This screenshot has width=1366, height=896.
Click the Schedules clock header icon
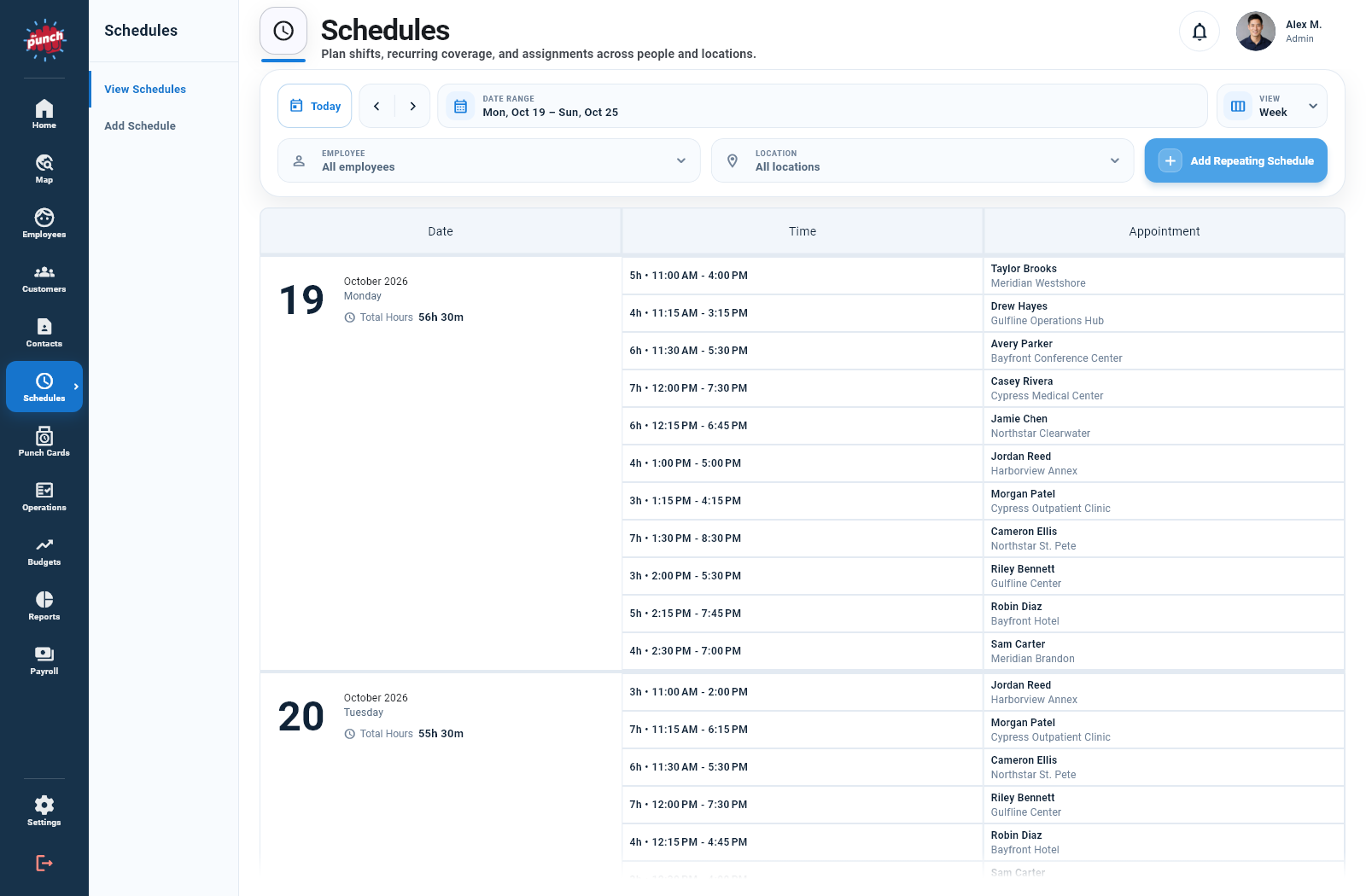[283, 31]
